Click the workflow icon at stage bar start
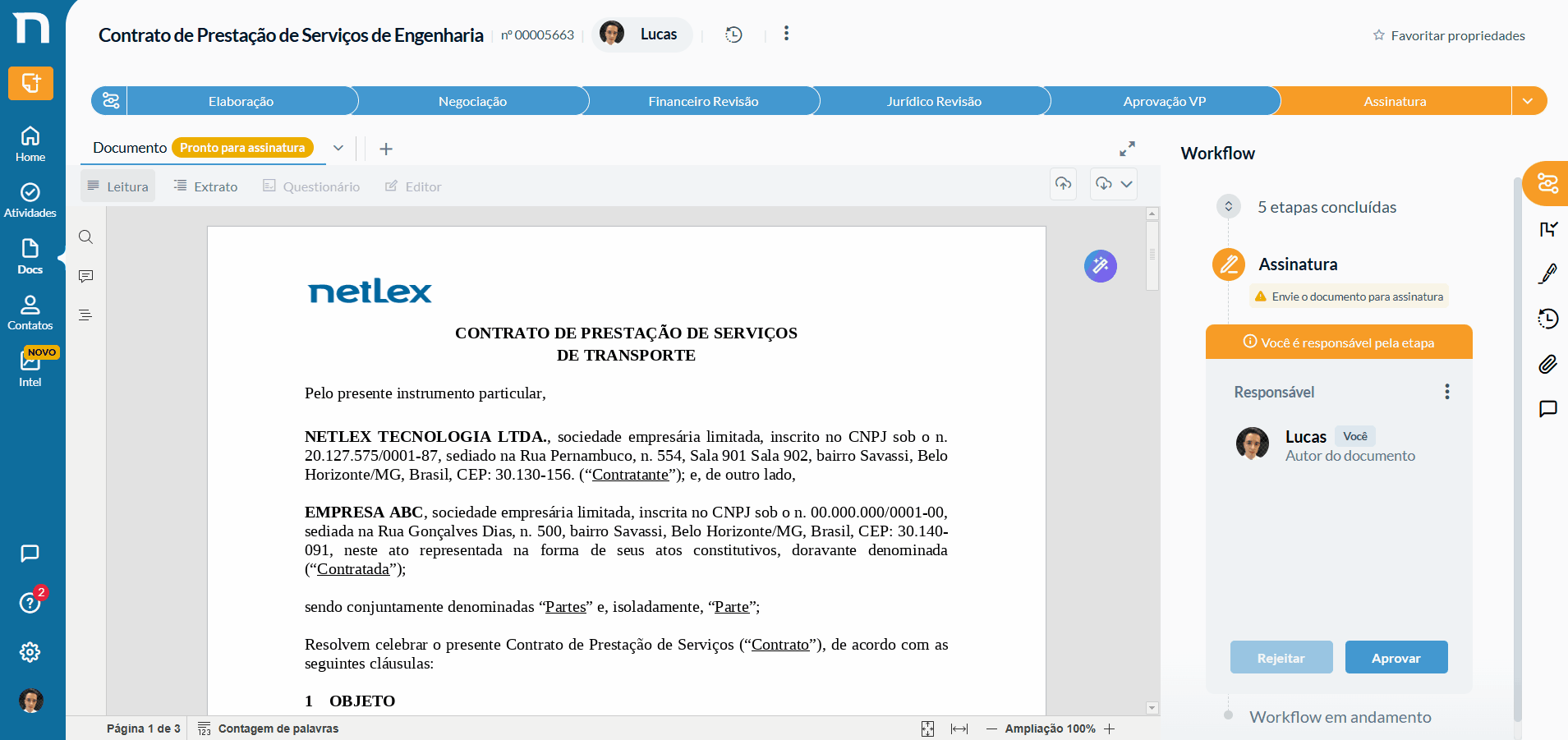The width and height of the screenshot is (1568, 740). (110, 101)
